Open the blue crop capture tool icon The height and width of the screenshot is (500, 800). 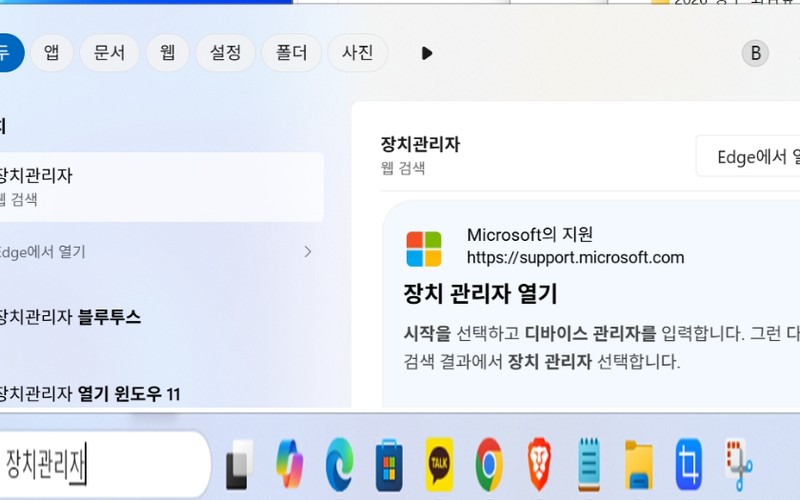pyautogui.click(x=688, y=465)
